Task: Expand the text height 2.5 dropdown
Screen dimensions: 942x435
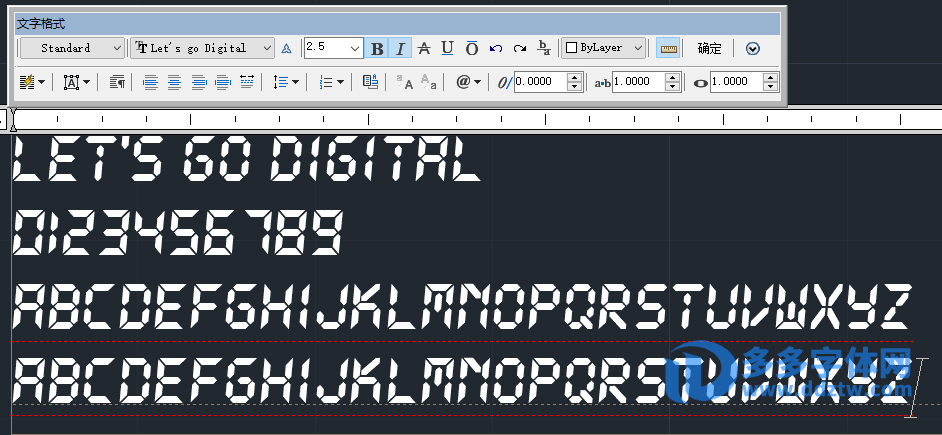Action: click(355, 48)
